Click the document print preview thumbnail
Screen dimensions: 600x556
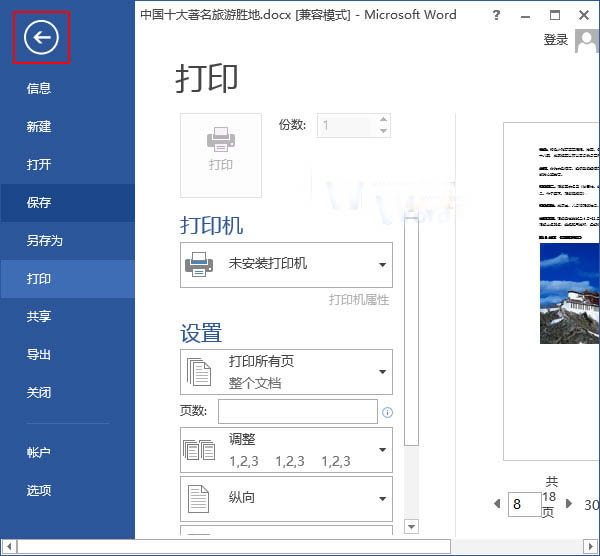551,292
